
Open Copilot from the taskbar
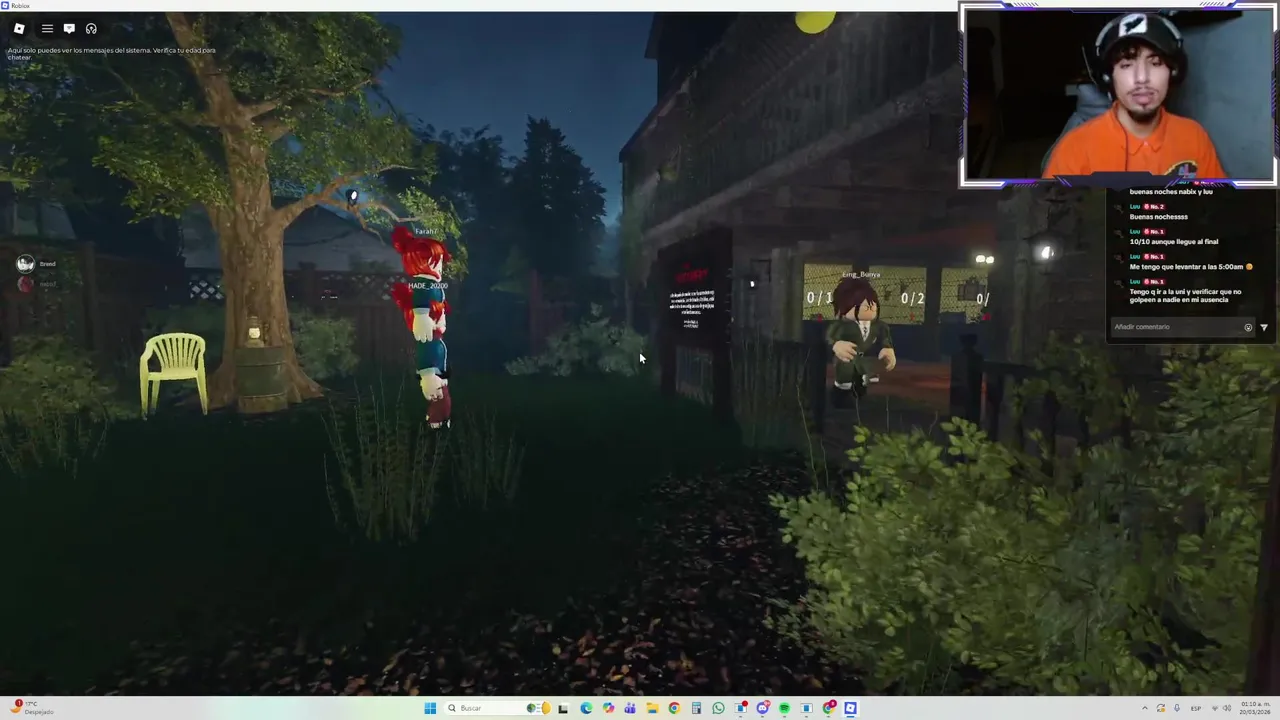coord(608,708)
